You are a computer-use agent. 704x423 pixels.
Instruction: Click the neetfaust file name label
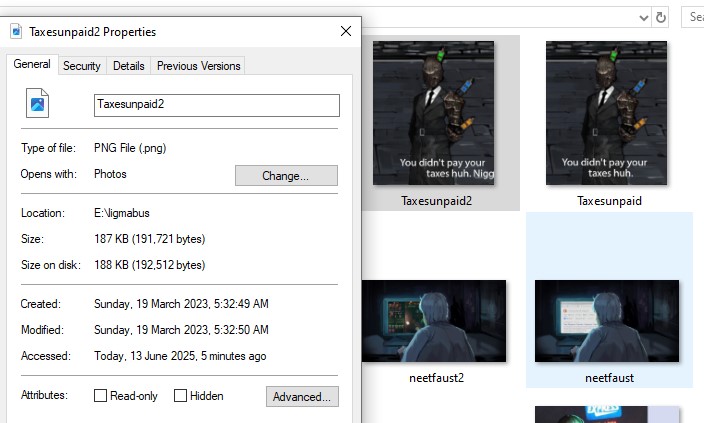coord(609,378)
